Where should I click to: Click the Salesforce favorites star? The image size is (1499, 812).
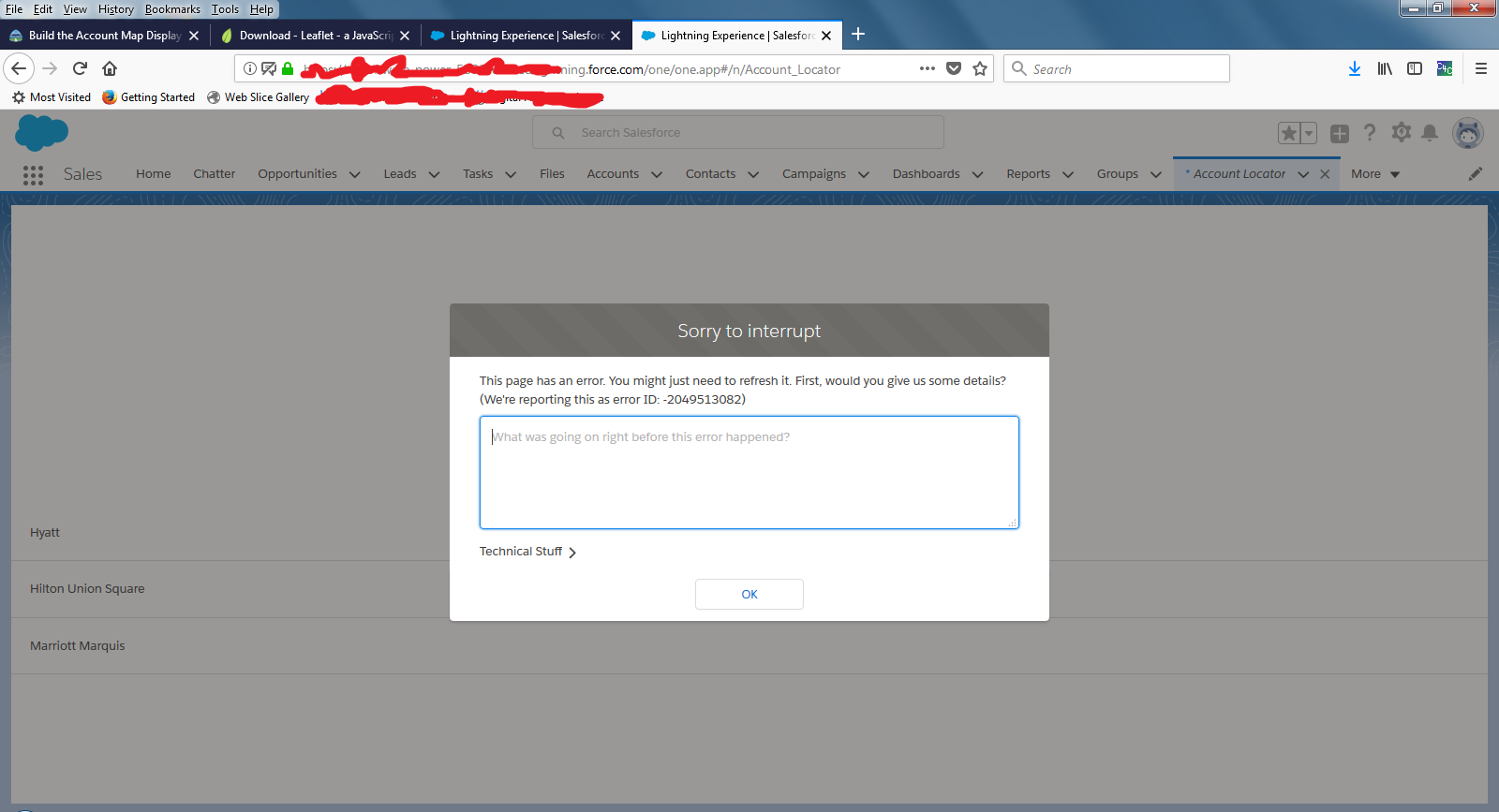[1289, 133]
